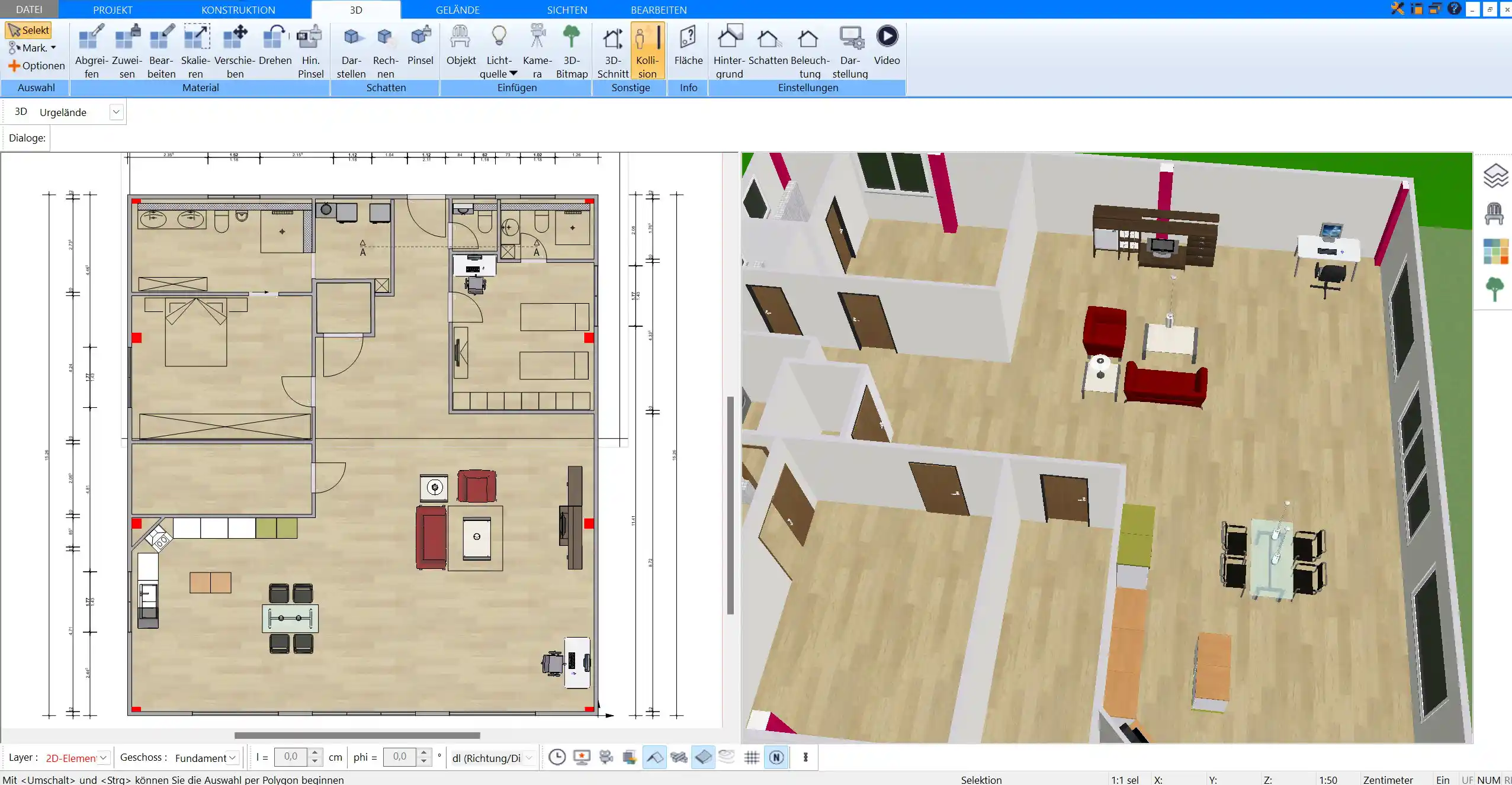Toggle the grid display icon in status bar
Screen dimensions: 1512x785
[752, 757]
